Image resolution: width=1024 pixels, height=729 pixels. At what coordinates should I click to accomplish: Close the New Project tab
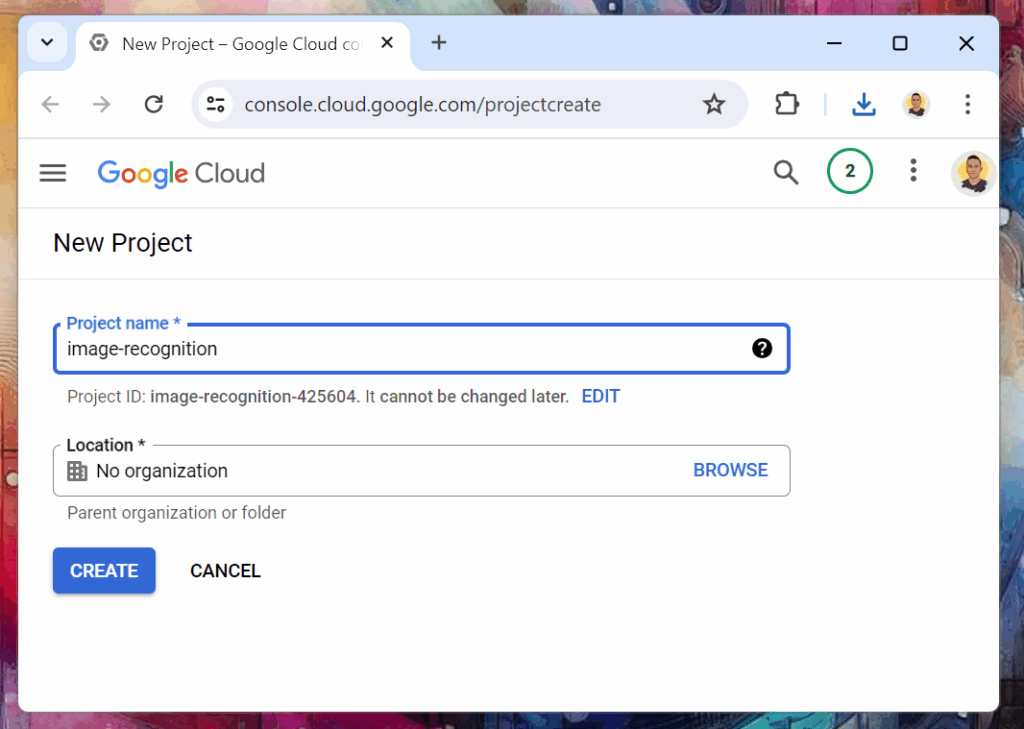388,43
